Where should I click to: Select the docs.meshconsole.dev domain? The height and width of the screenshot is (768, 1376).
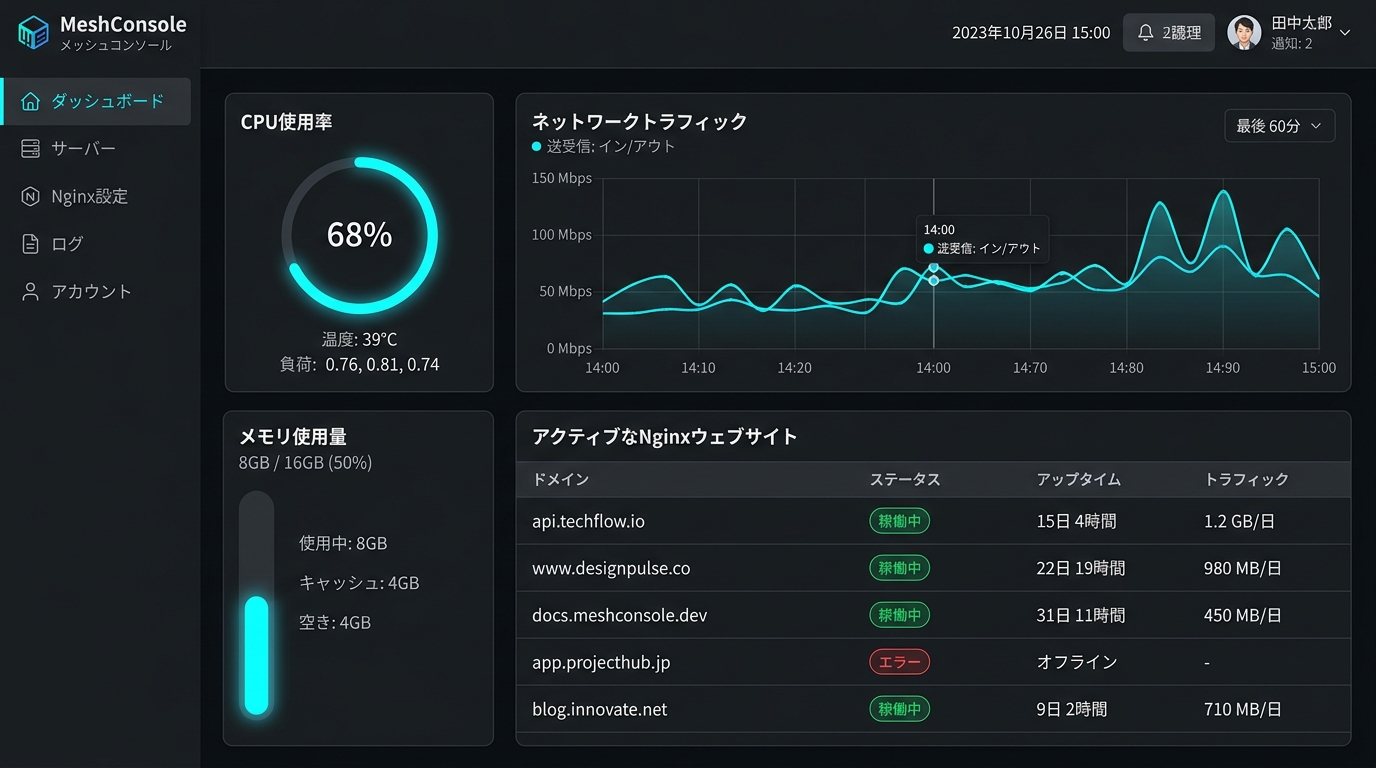619,615
